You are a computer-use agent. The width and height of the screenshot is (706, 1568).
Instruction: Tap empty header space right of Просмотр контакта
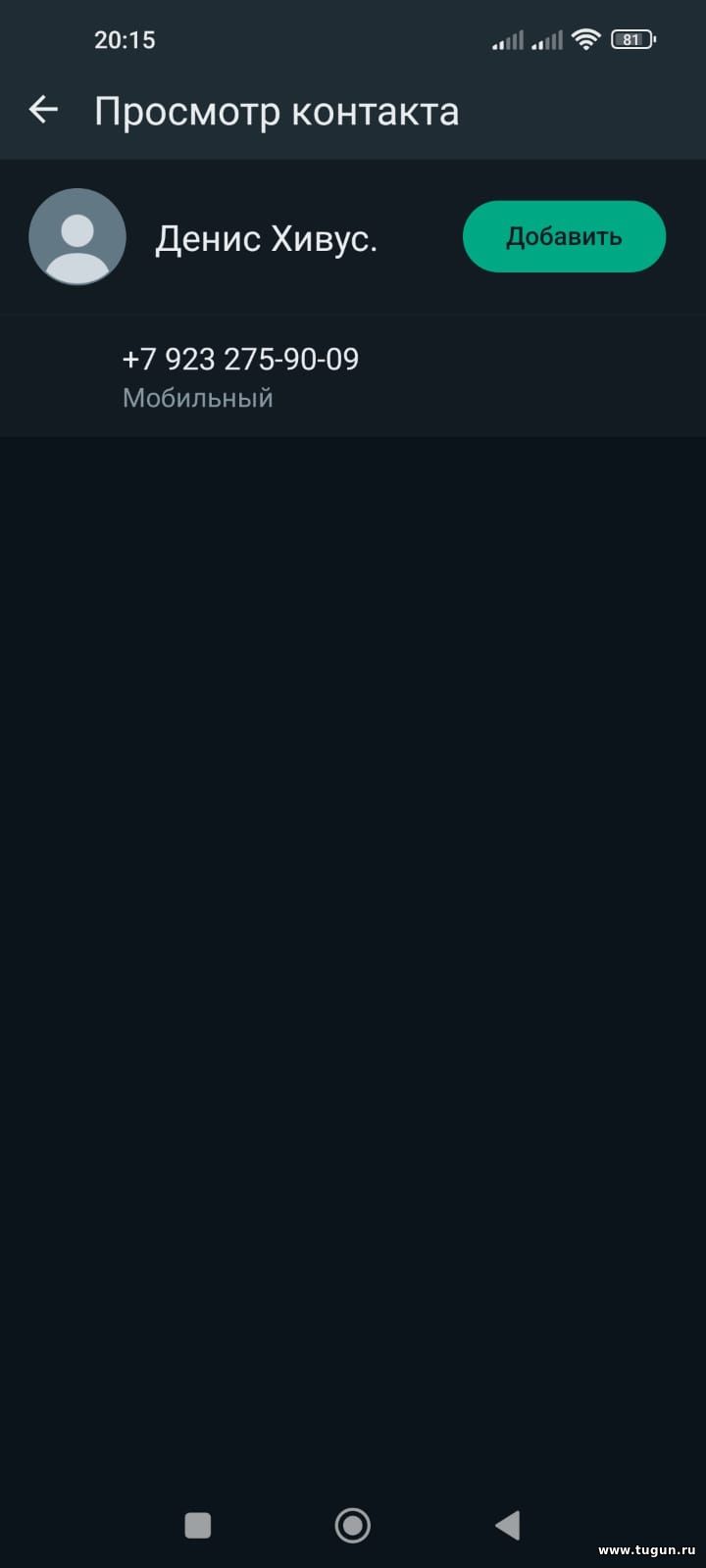tap(579, 111)
